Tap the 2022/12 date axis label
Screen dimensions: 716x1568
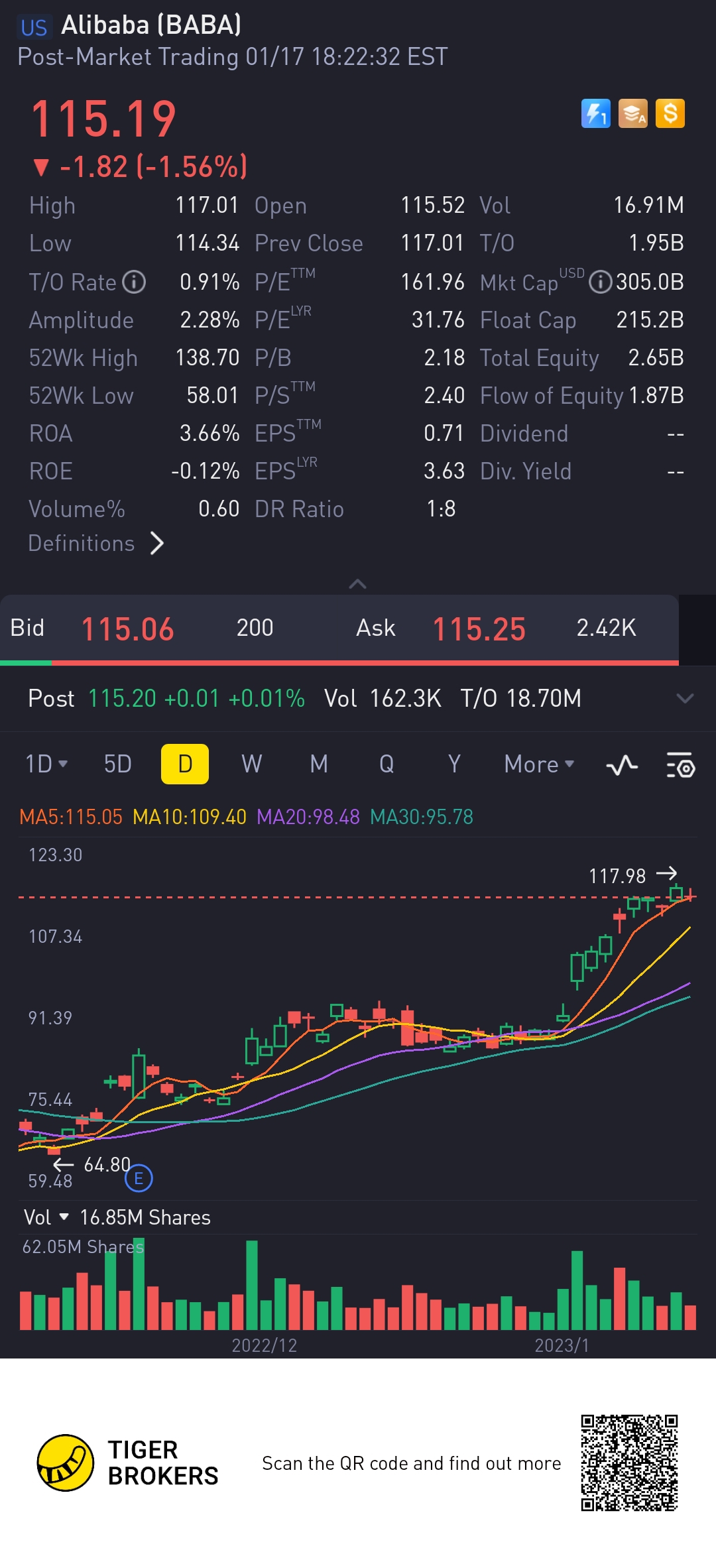click(x=265, y=1345)
